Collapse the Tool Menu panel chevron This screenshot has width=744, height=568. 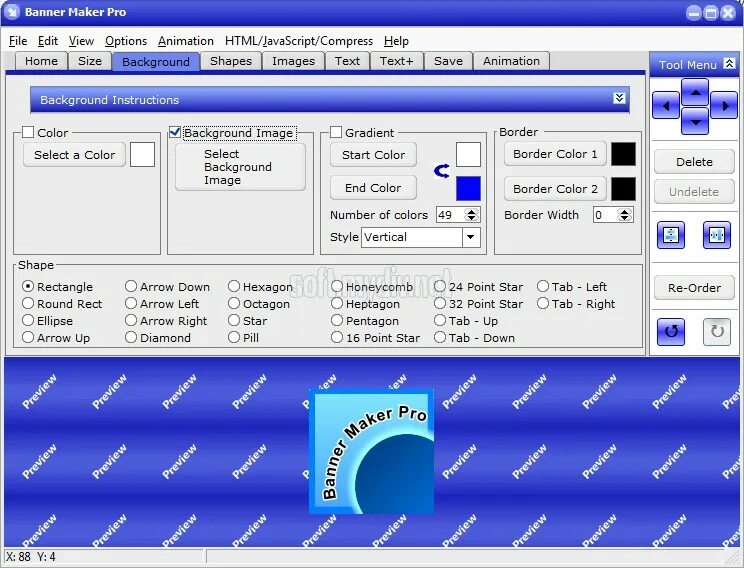(x=729, y=64)
